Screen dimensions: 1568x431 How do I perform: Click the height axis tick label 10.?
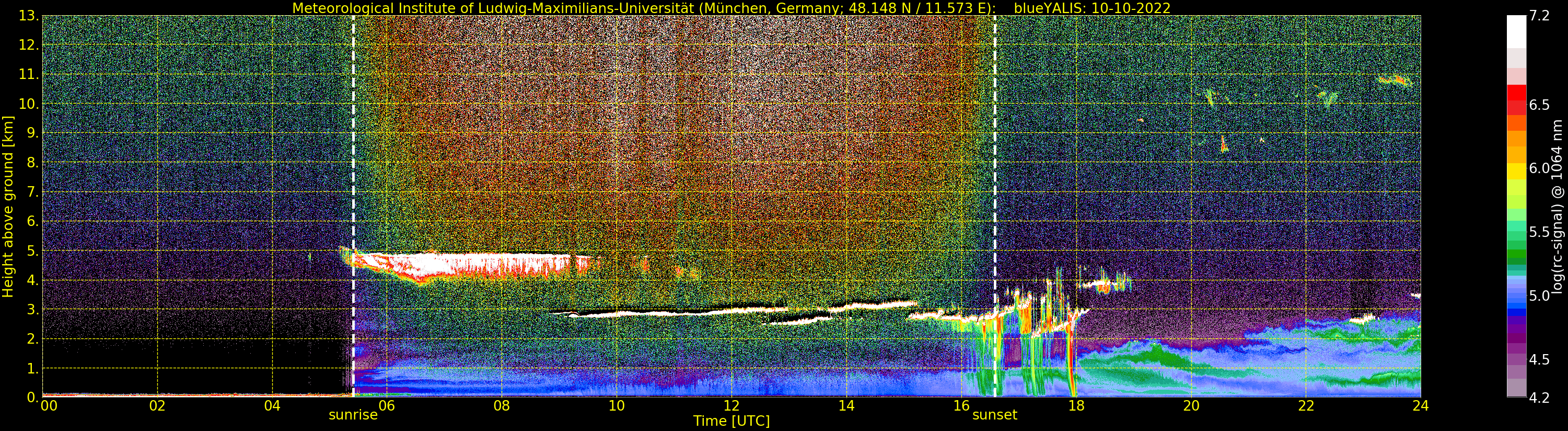pyautogui.click(x=29, y=104)
